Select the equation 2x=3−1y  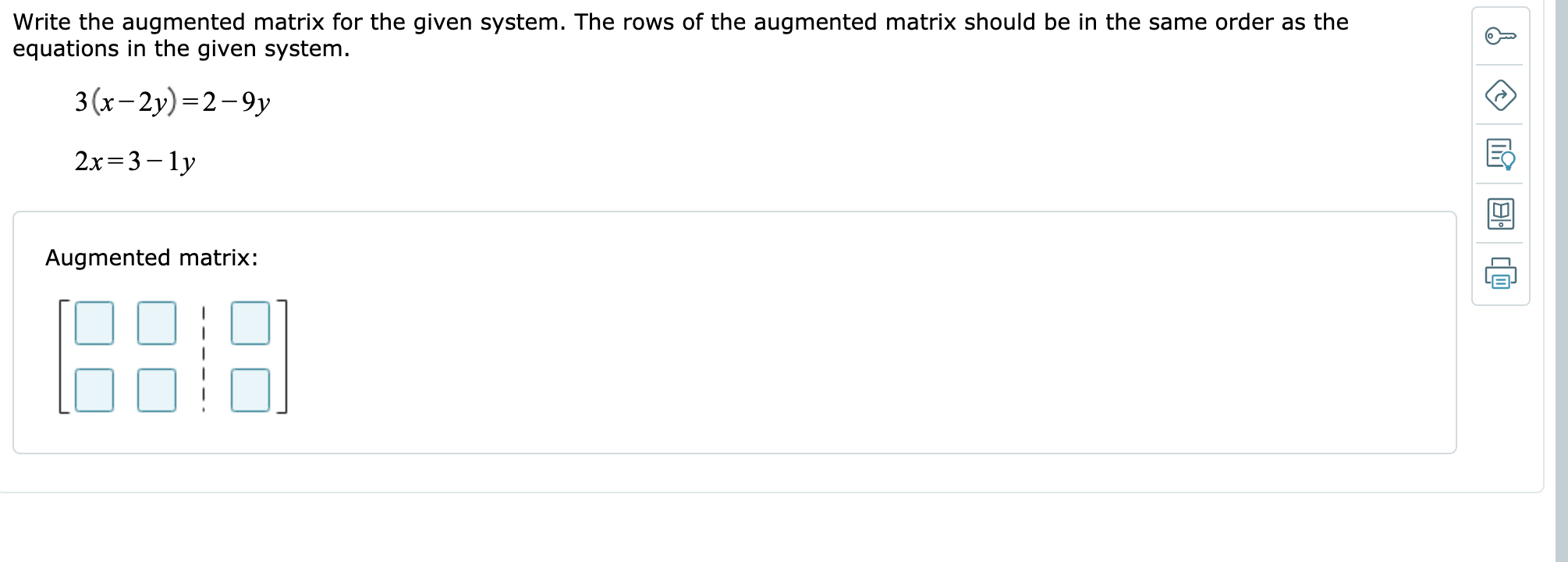coord(134,161)
